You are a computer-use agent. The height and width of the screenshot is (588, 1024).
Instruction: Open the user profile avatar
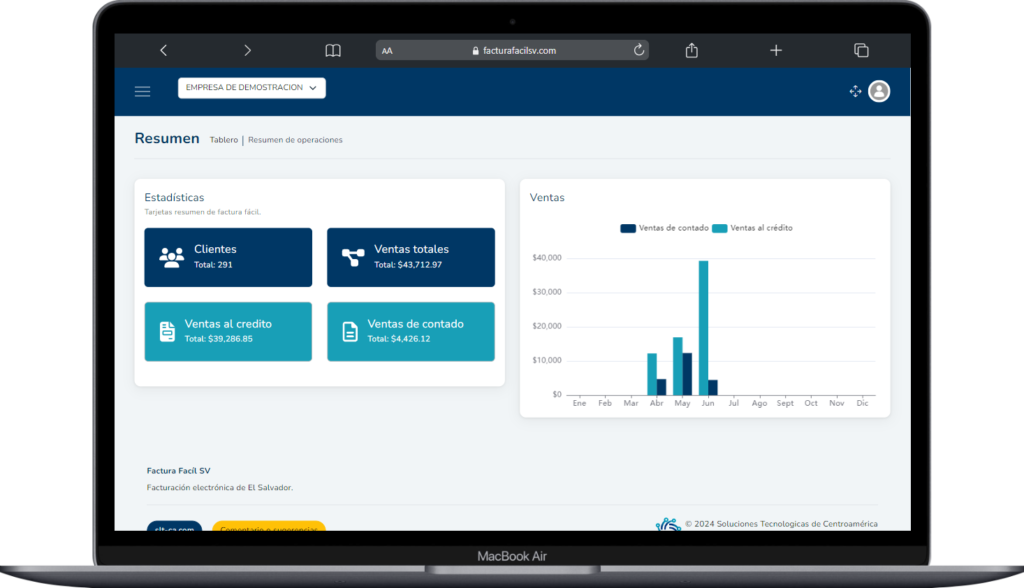[x=879, y=91]
